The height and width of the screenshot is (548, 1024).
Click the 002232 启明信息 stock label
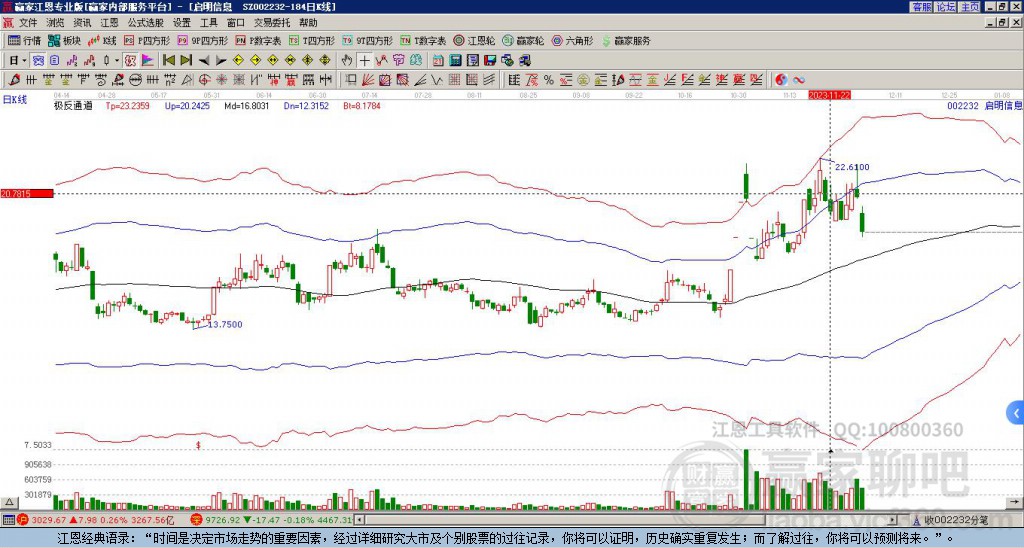coord(985,105)
